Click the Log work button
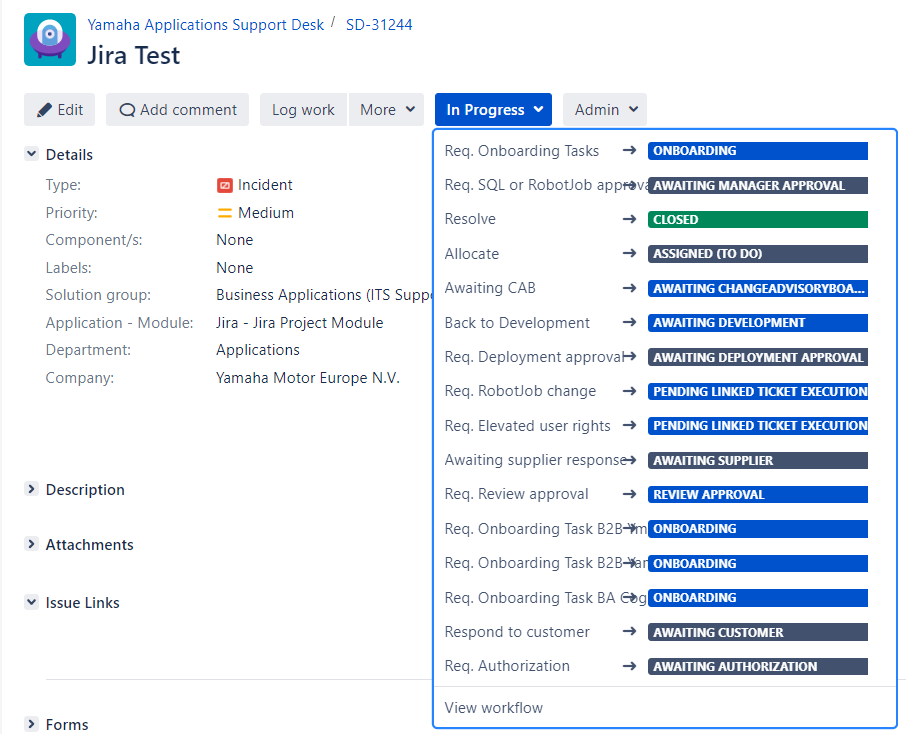906x734 pixels. 303,110
